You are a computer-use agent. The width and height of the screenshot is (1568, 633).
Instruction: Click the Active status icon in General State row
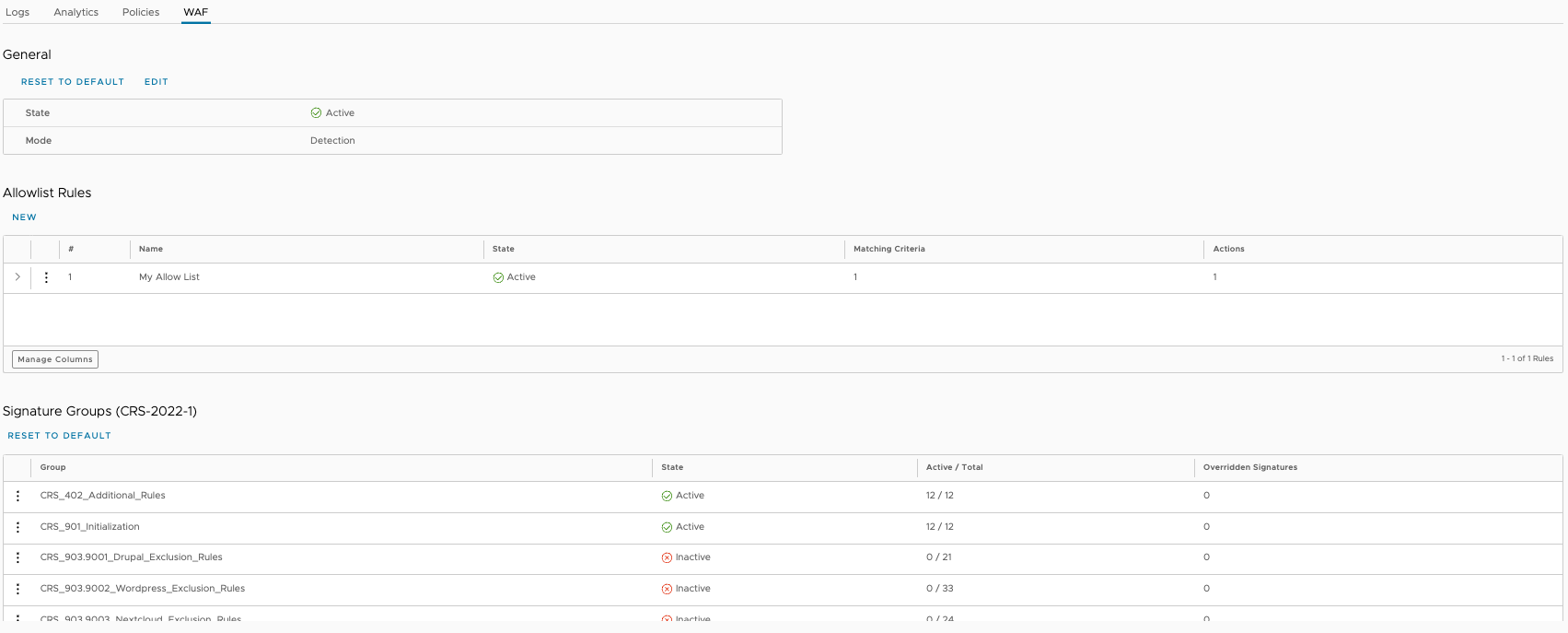[316, 112]
